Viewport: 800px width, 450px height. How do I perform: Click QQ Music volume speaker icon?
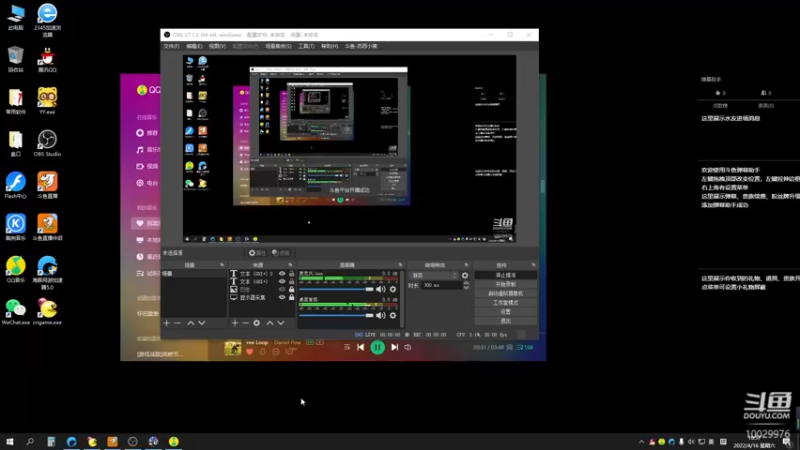pos(408,347)
